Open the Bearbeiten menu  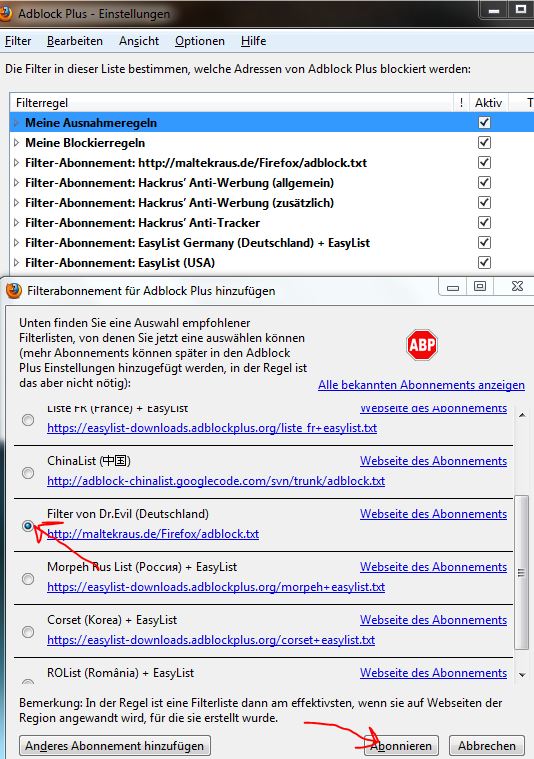[x=75, y=41]
